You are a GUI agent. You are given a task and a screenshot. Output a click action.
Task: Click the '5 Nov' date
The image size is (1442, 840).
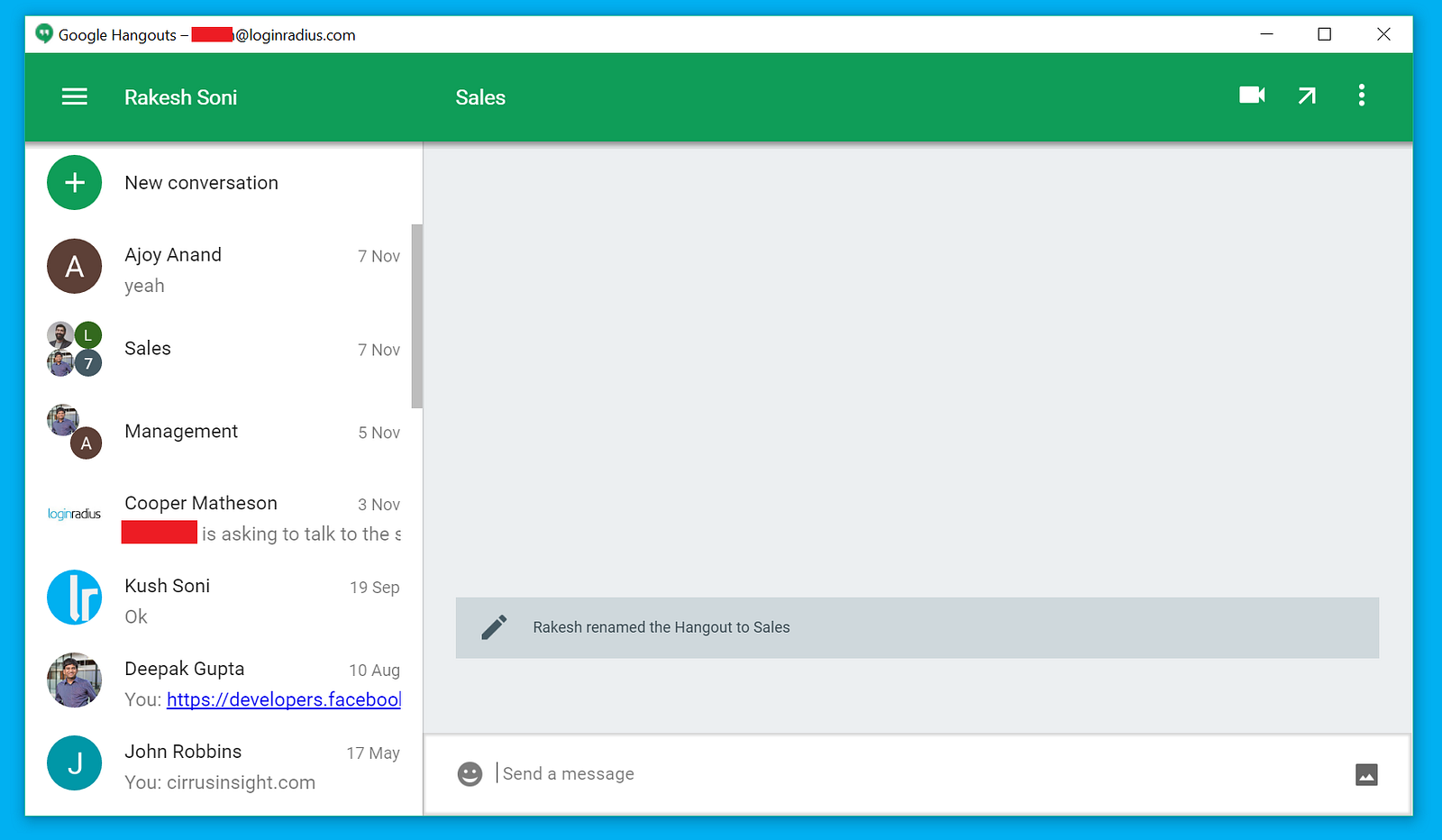(x=379, y=433)
